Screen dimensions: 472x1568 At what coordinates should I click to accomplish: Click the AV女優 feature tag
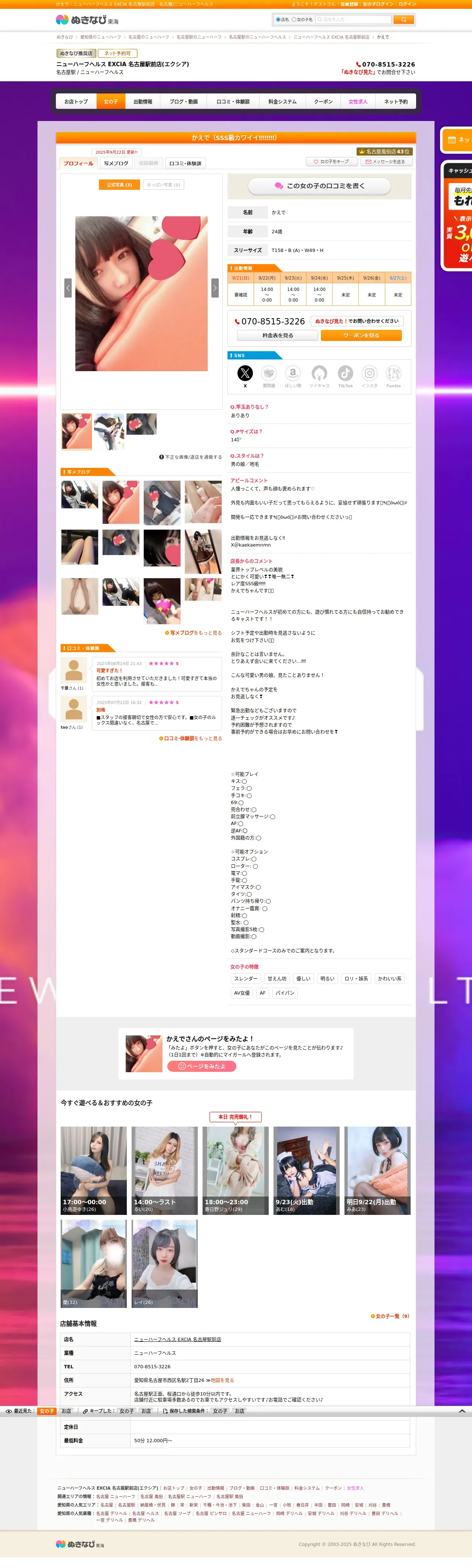(x=242, y=993)
